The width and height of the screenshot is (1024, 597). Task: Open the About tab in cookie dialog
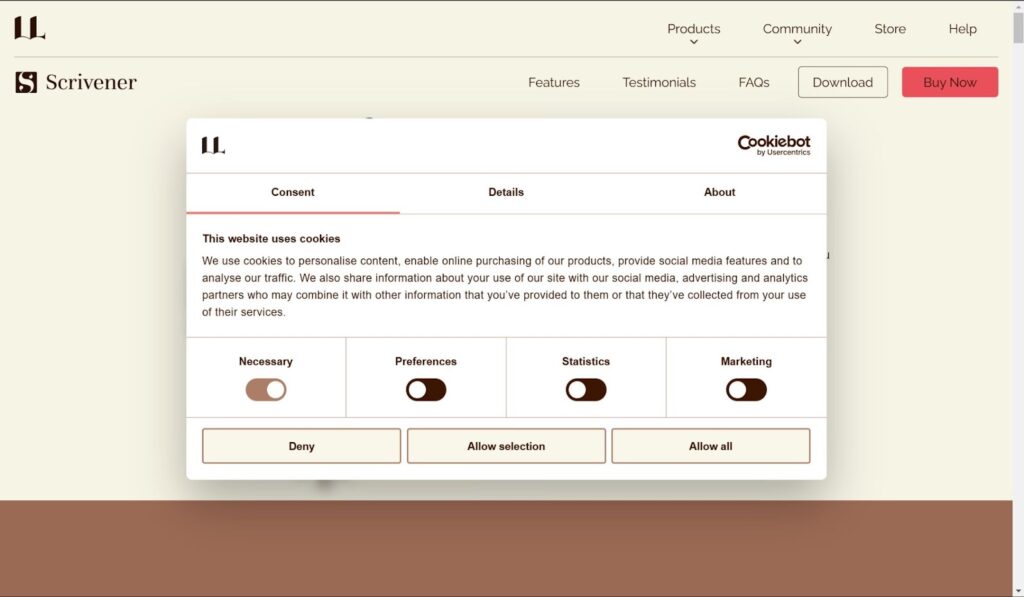(x=719, y=192)
